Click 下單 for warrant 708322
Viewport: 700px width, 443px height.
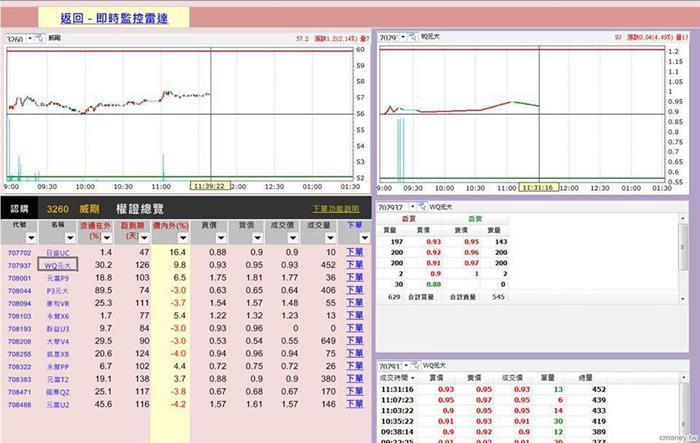pos(355,366)
